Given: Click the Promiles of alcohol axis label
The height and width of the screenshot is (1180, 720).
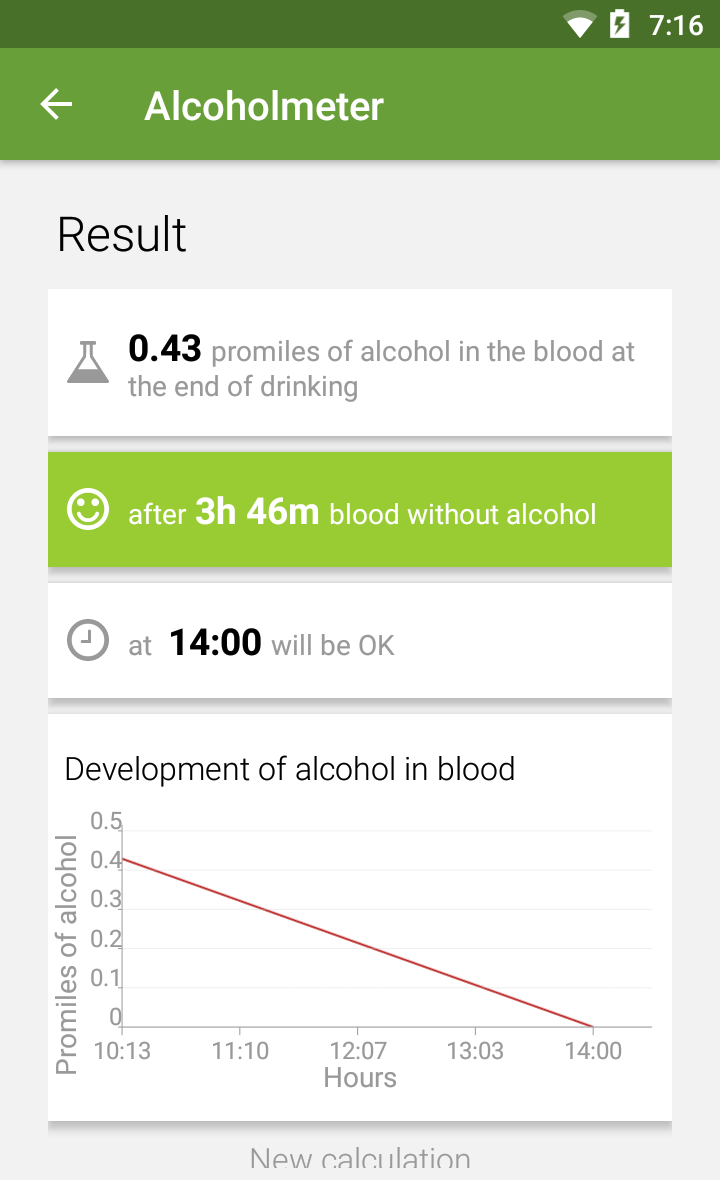Looking at the screenshot, I should 66,954.
